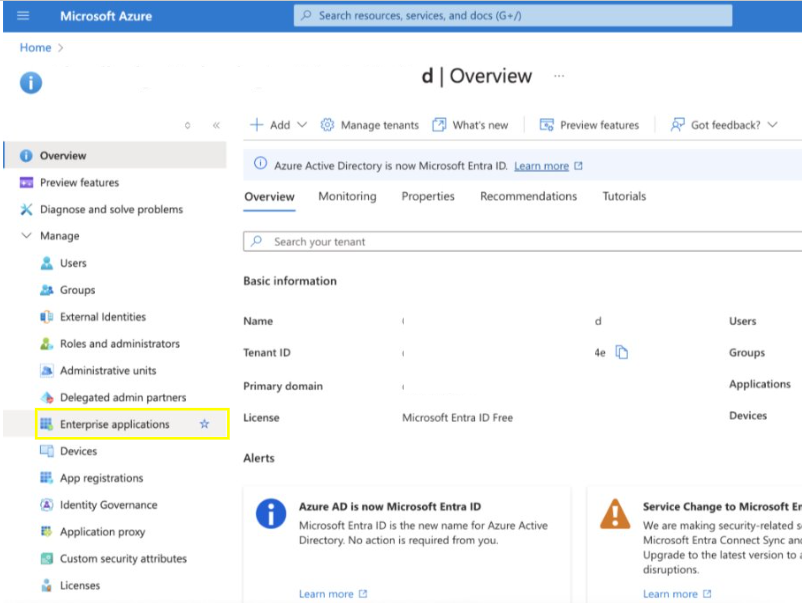Screen dimensions: 802x603
Task: Go to Home breadcrumb
Action: [35, 48]
